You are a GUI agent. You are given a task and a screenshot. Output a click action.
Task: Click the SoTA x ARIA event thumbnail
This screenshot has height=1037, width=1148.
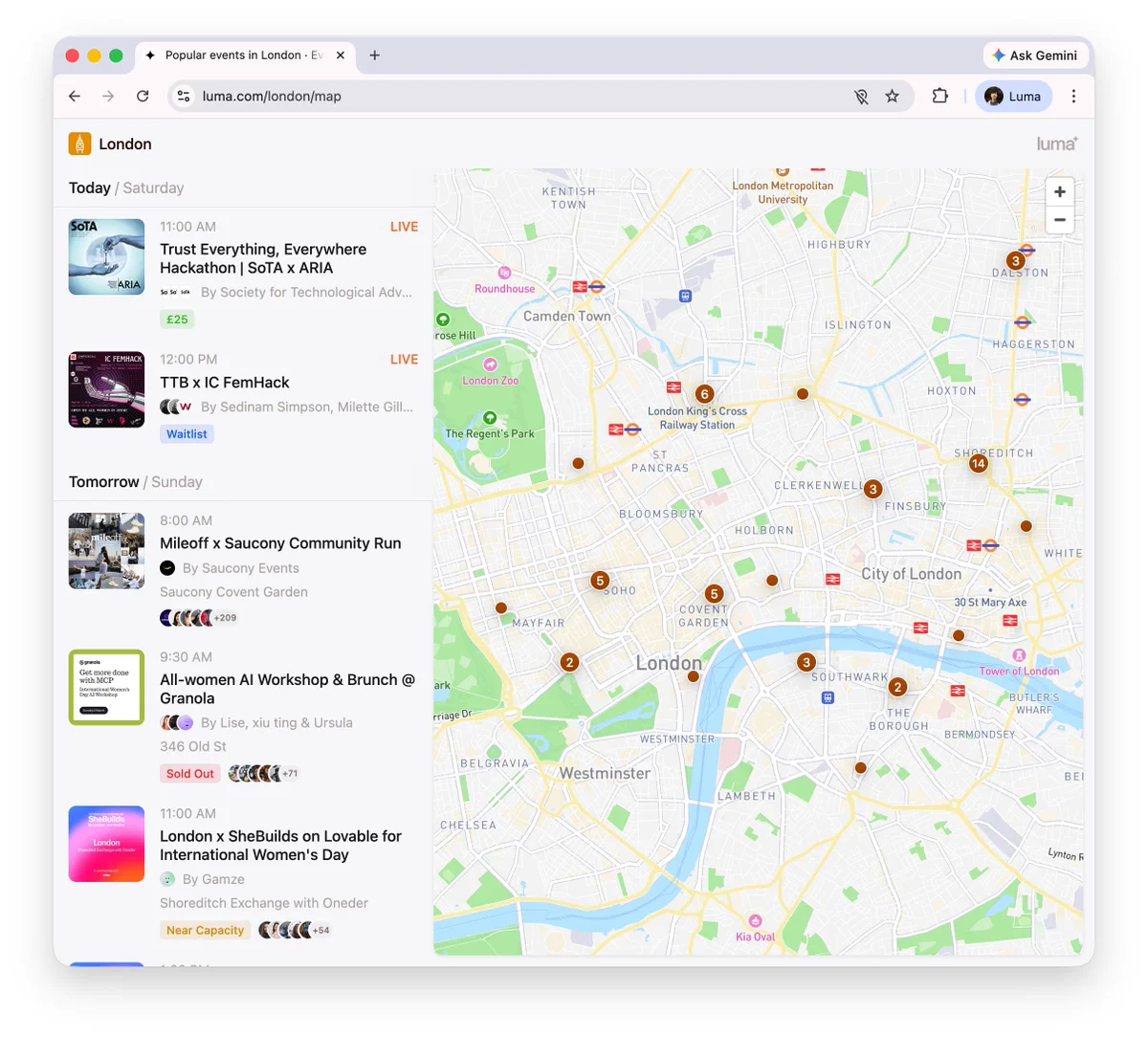(107, 256)
